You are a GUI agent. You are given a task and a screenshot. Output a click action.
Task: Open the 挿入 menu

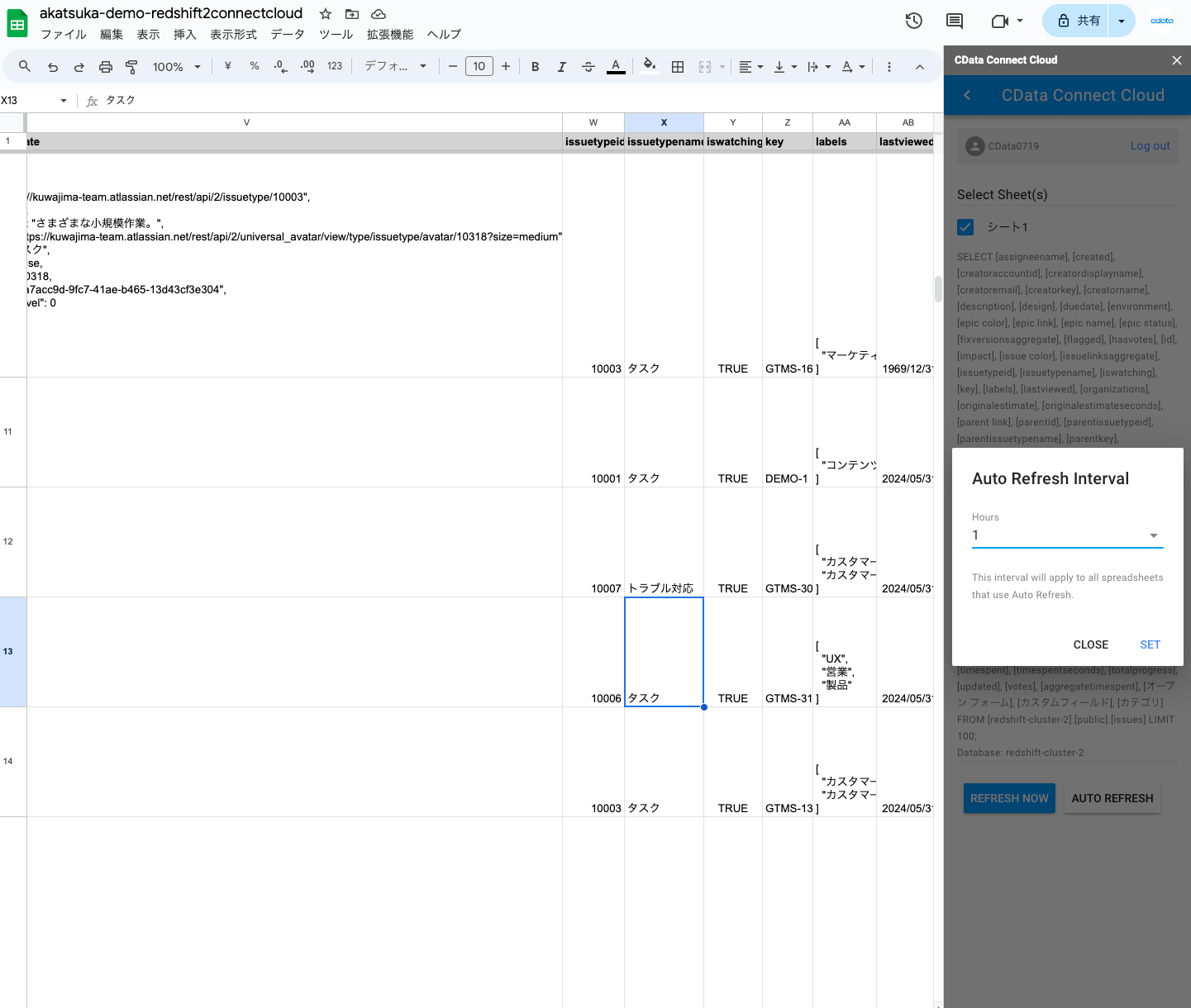point(185,35)
